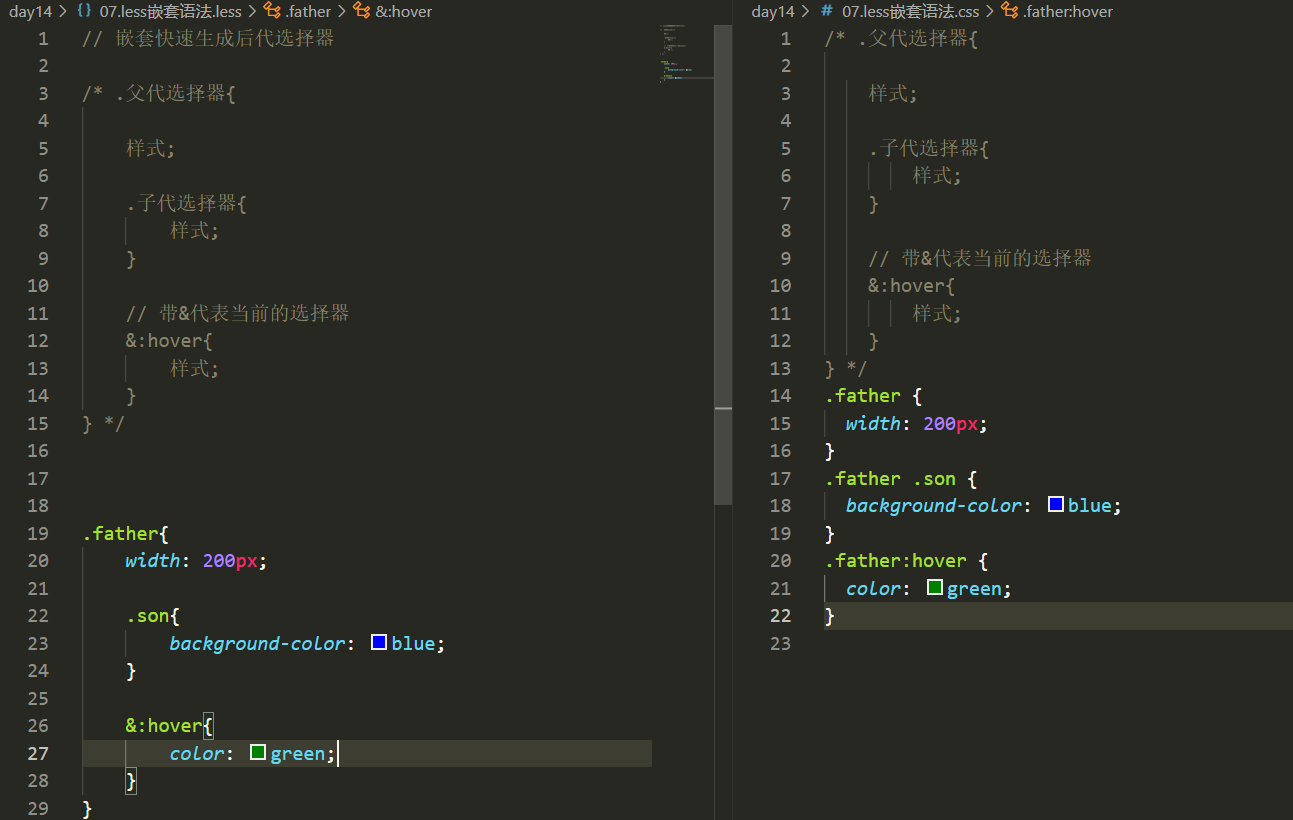1293x820 pixels.
Task: Click '} */' closing comment in css file
Action: (846, 368)
